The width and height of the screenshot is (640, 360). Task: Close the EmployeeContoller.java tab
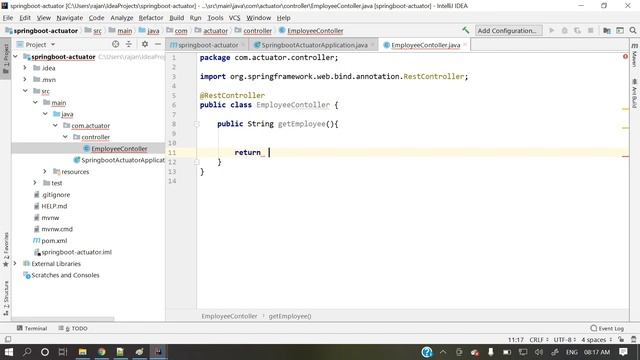click(464, 45)
